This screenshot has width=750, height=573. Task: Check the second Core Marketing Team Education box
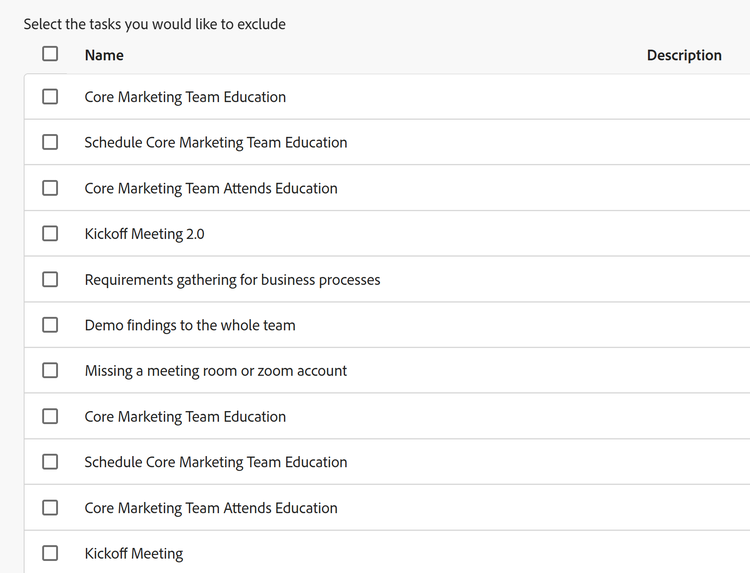tap(50, 417)
